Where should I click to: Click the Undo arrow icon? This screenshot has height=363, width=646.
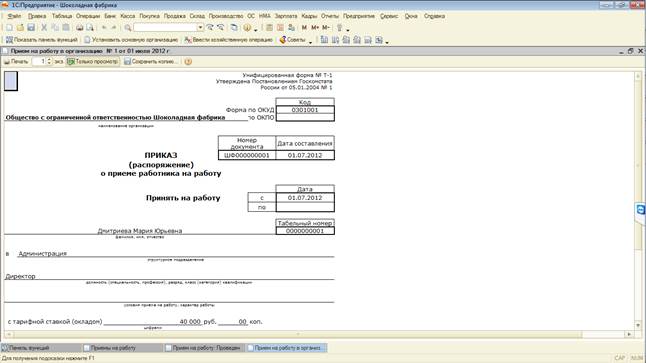(104, 28)
